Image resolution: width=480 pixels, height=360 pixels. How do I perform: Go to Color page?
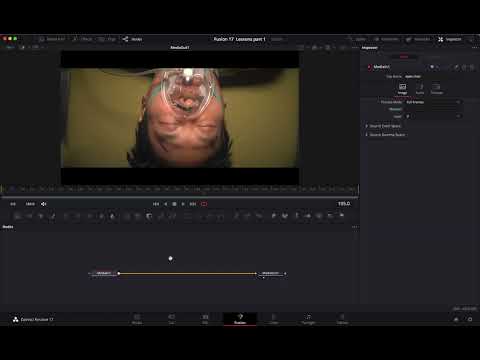point(273,319)
